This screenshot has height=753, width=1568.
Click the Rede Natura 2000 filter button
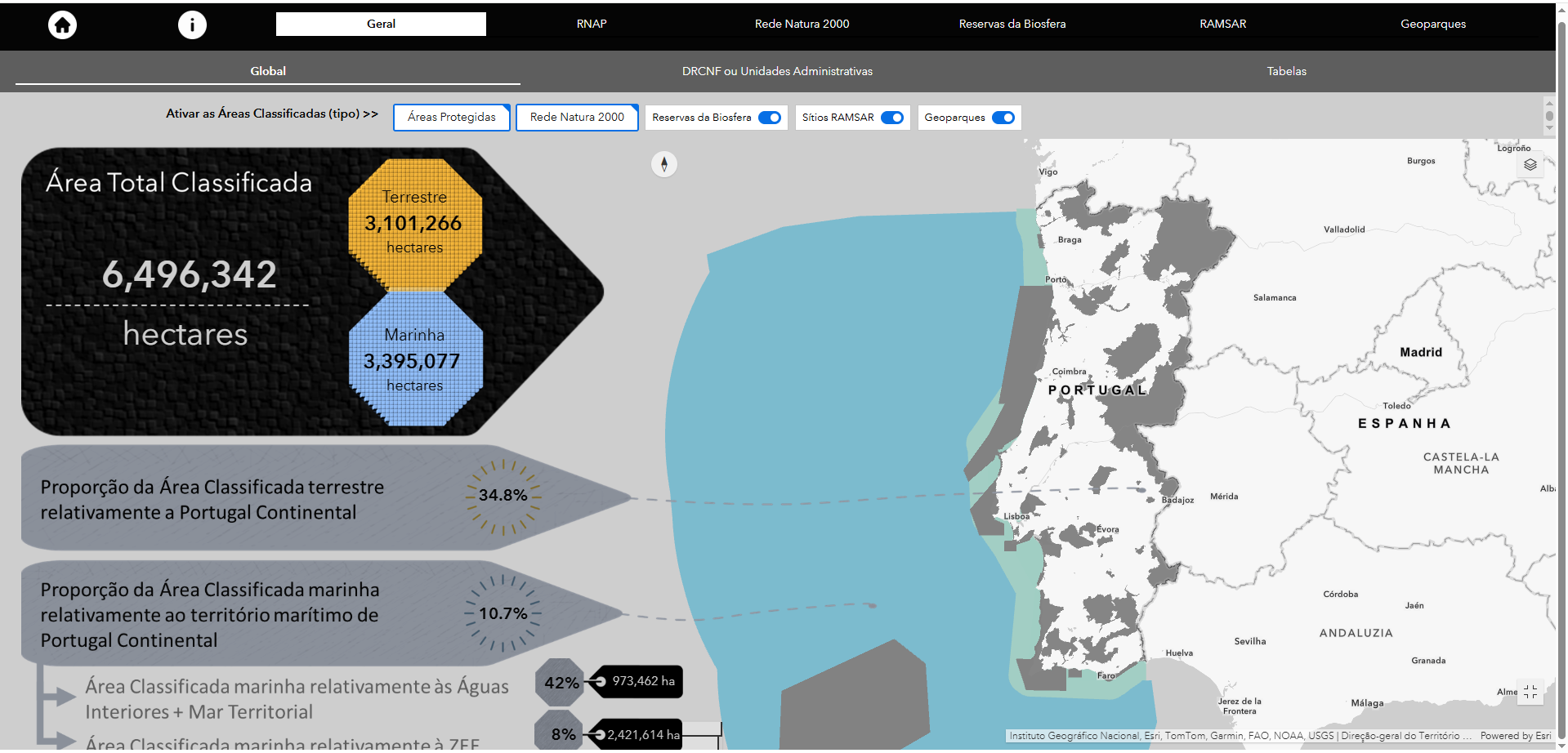pyautogui.click(x=577, y=118)
